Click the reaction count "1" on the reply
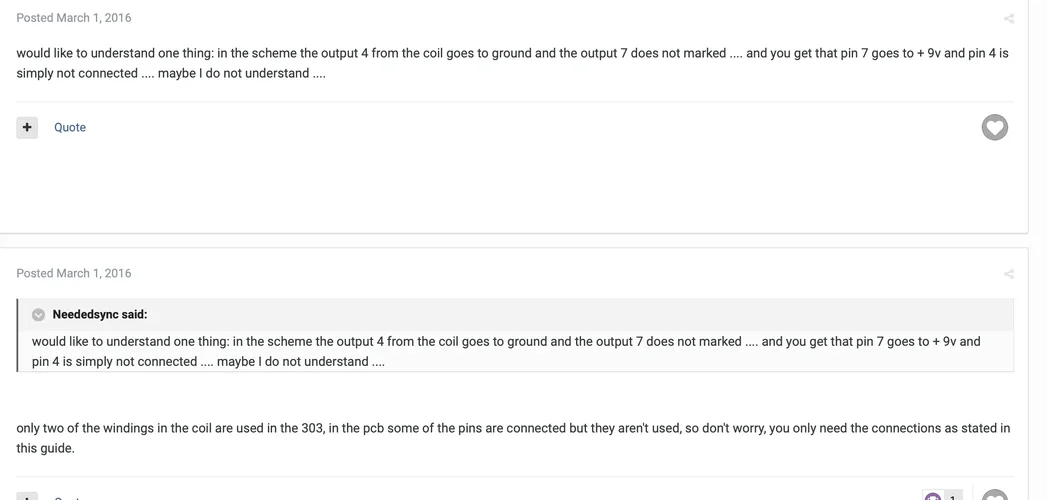1047x500 pixels. pyautogui.click(x=953, y=497)
